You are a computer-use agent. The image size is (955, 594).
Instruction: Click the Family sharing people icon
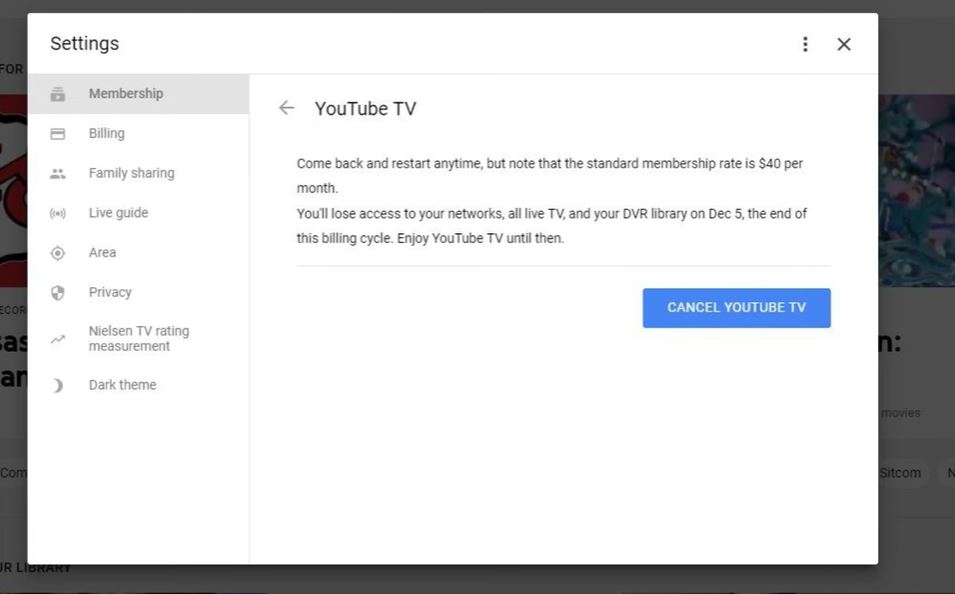tap(58, 174)
